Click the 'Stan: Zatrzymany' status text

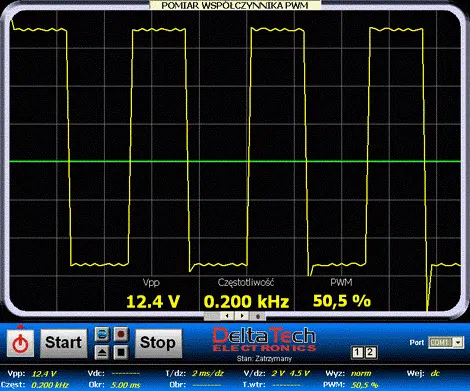point(264,359)
